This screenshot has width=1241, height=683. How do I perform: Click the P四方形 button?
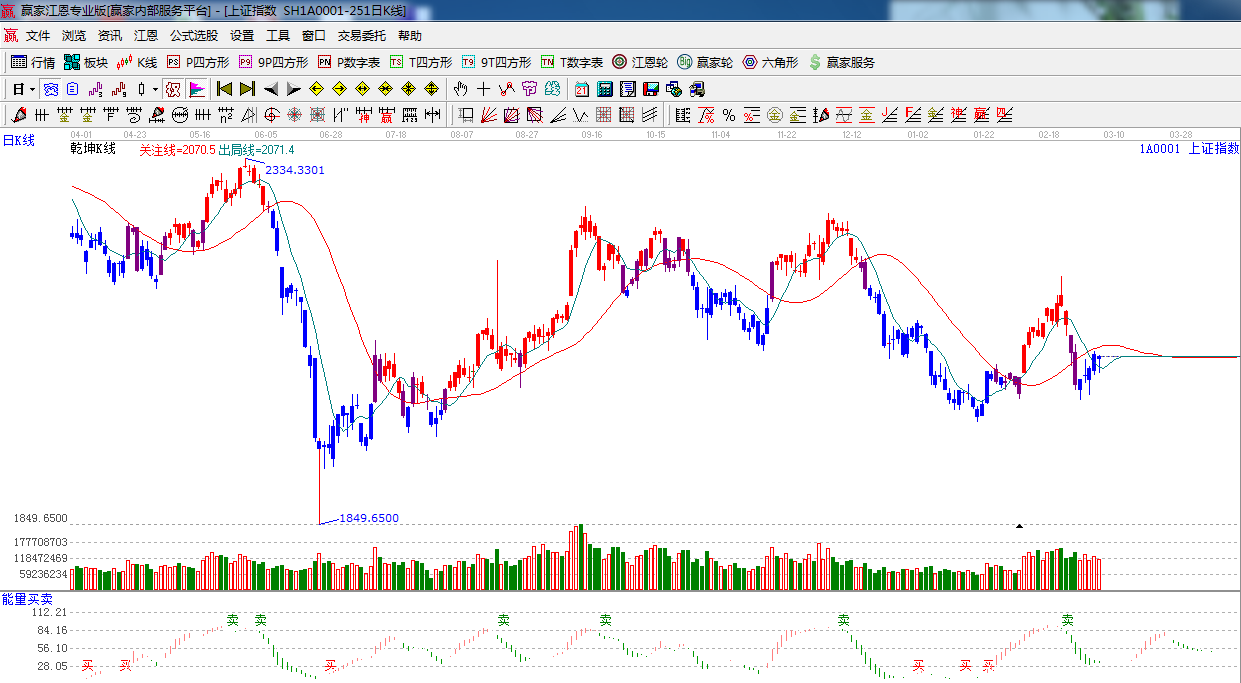click(x=198, y=62)
